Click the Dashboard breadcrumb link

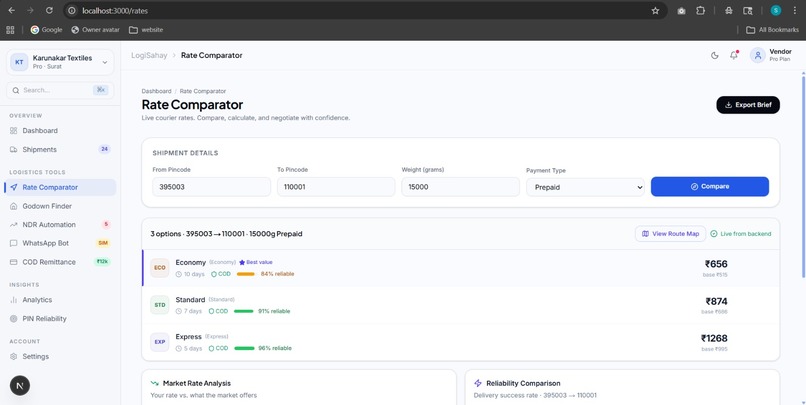156,91
